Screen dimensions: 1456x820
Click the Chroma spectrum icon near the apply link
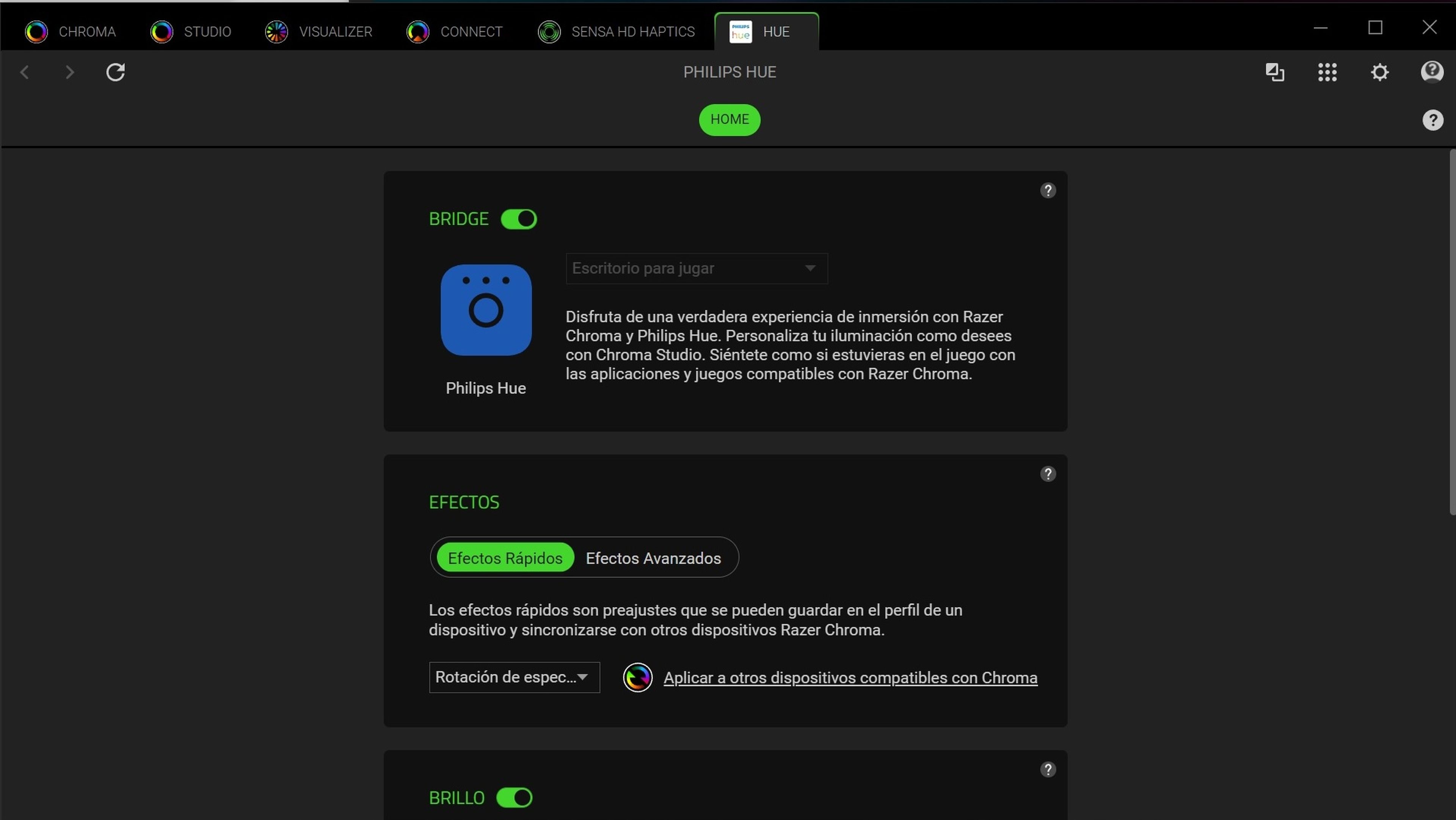pyautogui.click(x=637, y=677)
